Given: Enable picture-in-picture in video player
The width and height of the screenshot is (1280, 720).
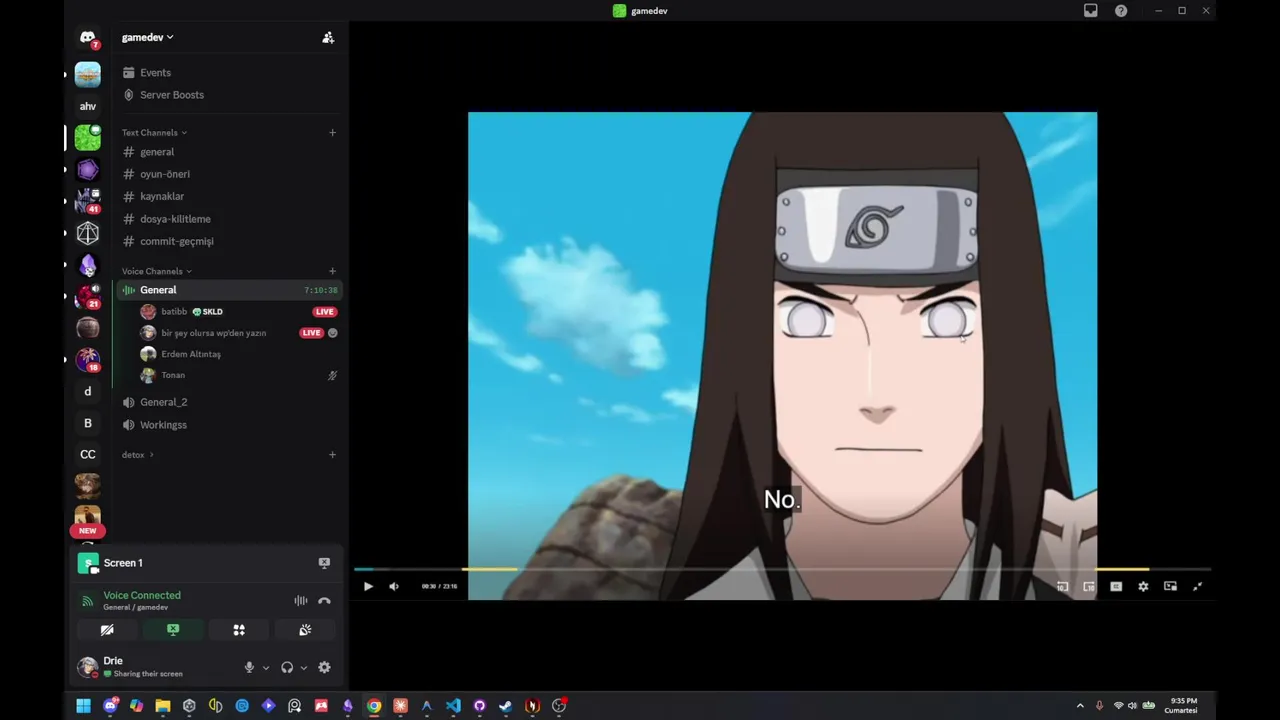Looking at the screenshot, I should coord(1170,586).
